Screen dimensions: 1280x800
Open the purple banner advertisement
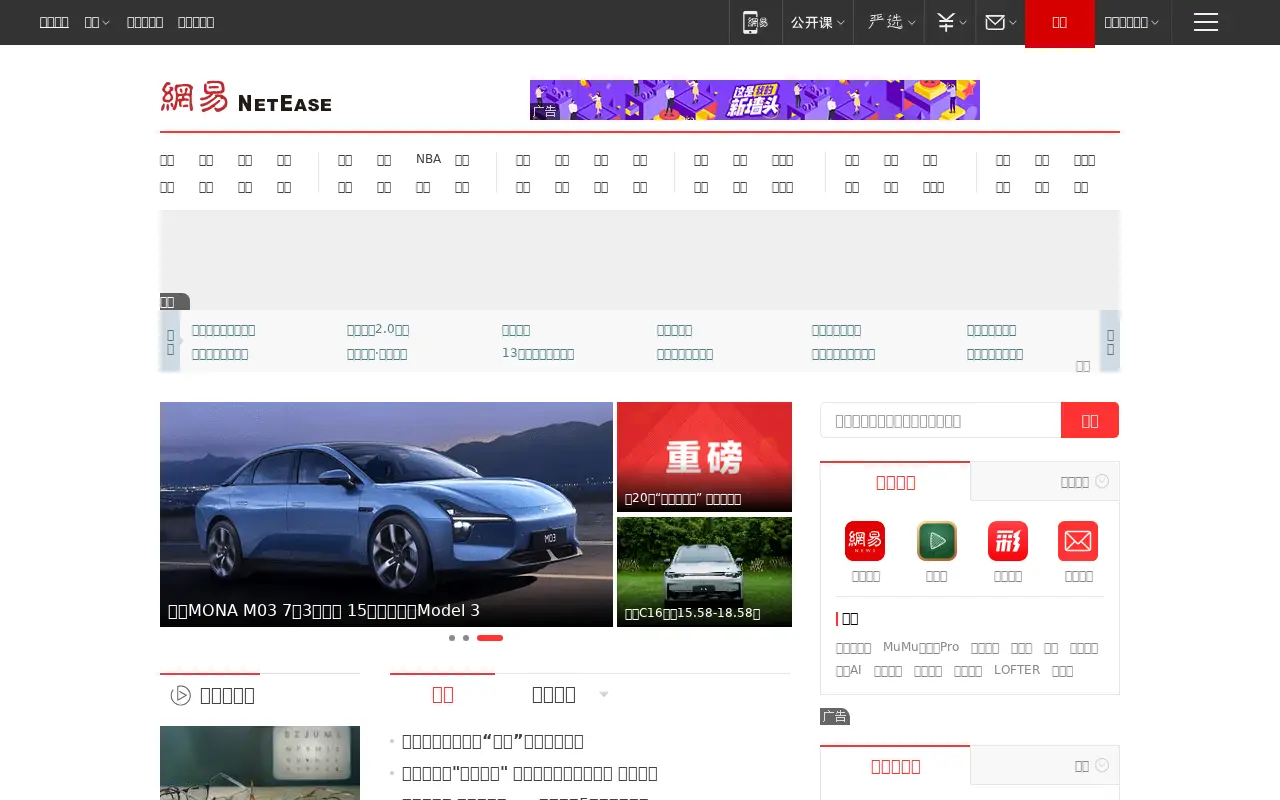coord(755,100)
